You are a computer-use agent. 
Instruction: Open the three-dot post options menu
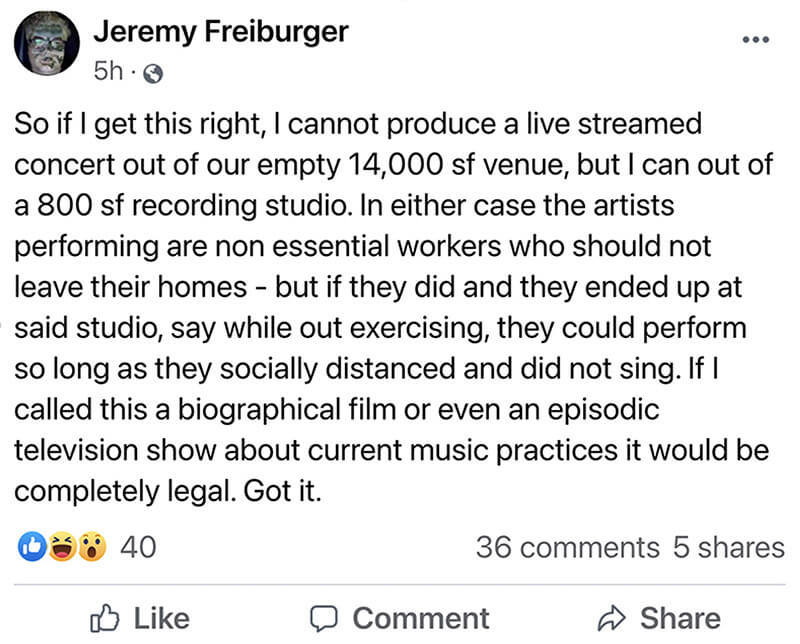[x=757, y=42]
